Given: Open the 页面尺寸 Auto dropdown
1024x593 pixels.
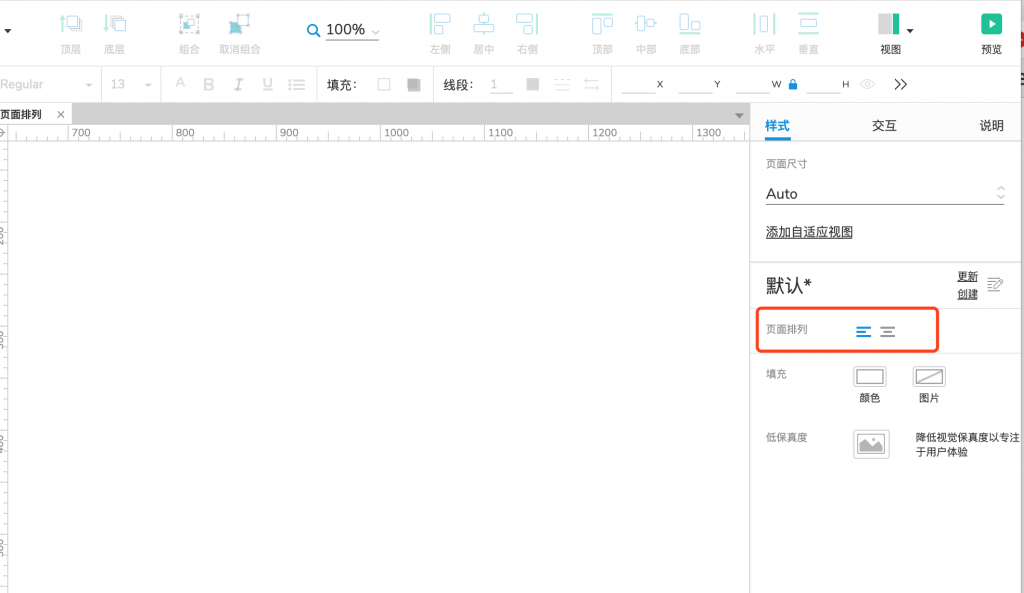Looking at the screenshot, I should [x=884, y=194].
